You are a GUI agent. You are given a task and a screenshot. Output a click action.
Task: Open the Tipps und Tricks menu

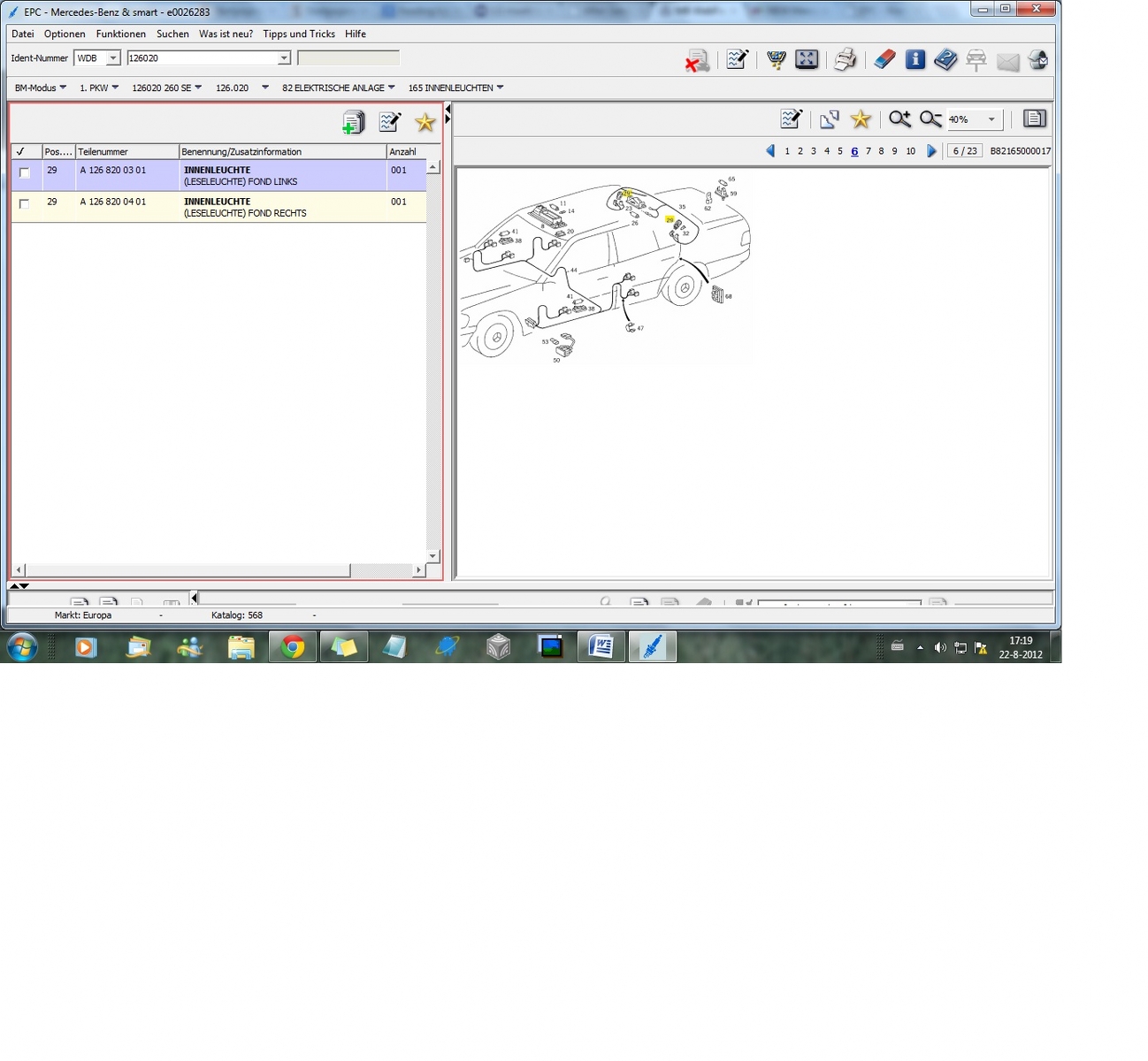[299, 34]
